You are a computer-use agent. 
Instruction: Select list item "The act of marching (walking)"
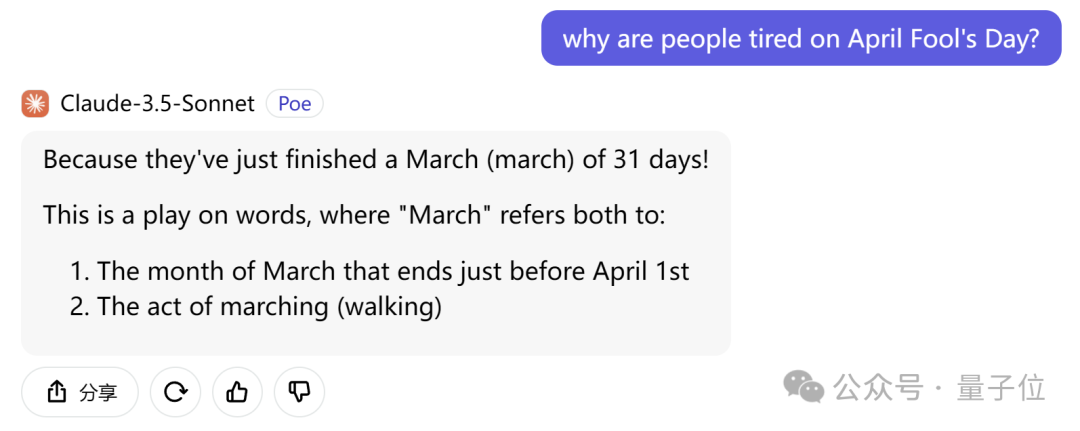point(256,306)
